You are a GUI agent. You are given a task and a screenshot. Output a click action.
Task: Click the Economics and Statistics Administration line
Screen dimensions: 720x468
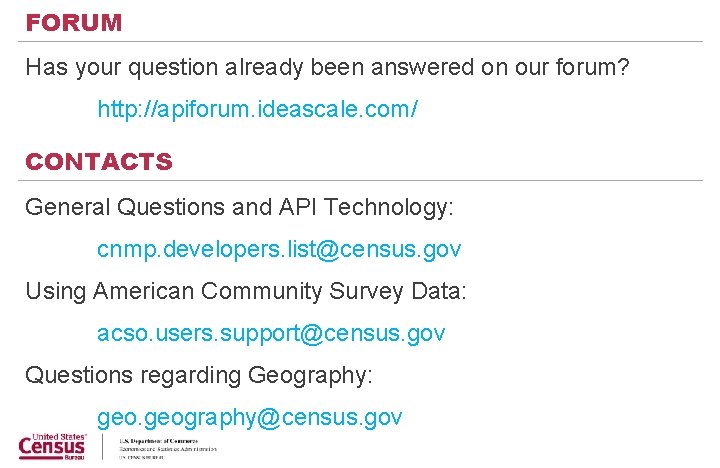pos(167,449)
